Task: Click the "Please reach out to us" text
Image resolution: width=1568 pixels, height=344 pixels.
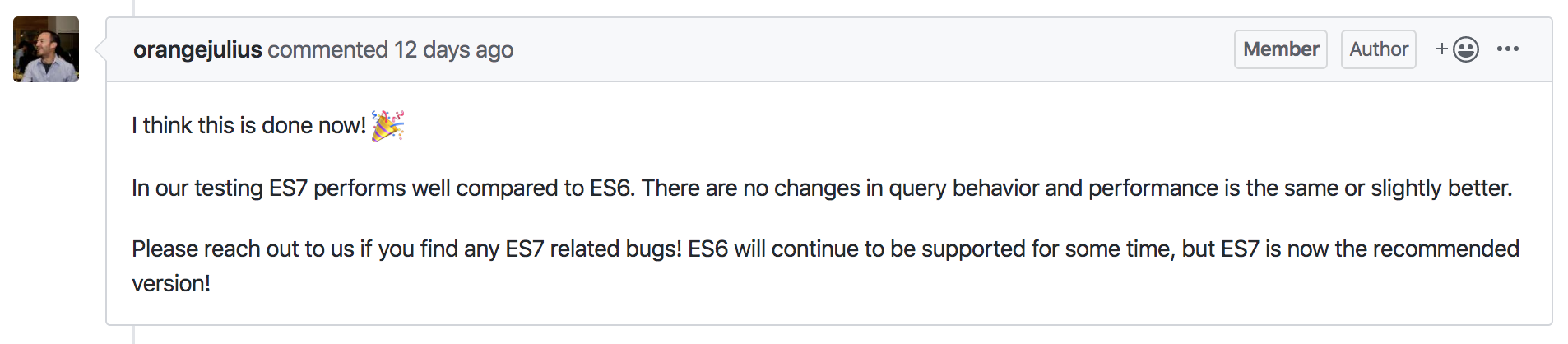Action: [243, 249]
